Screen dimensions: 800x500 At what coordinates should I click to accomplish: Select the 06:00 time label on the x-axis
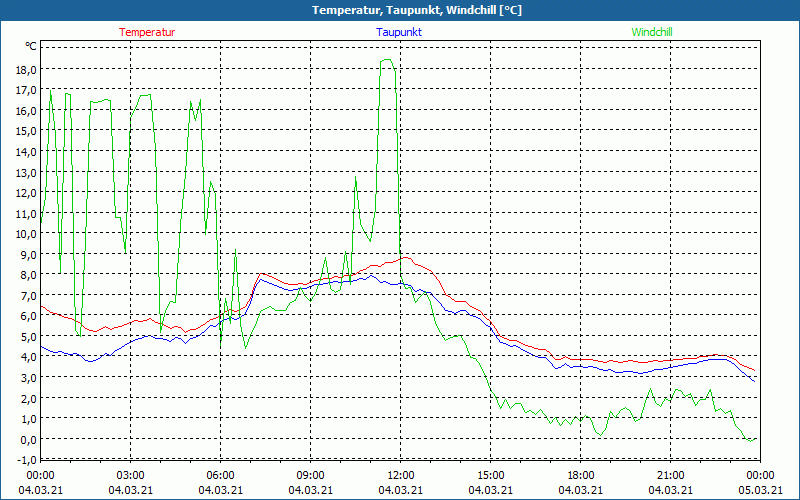(x=220, y=475)
